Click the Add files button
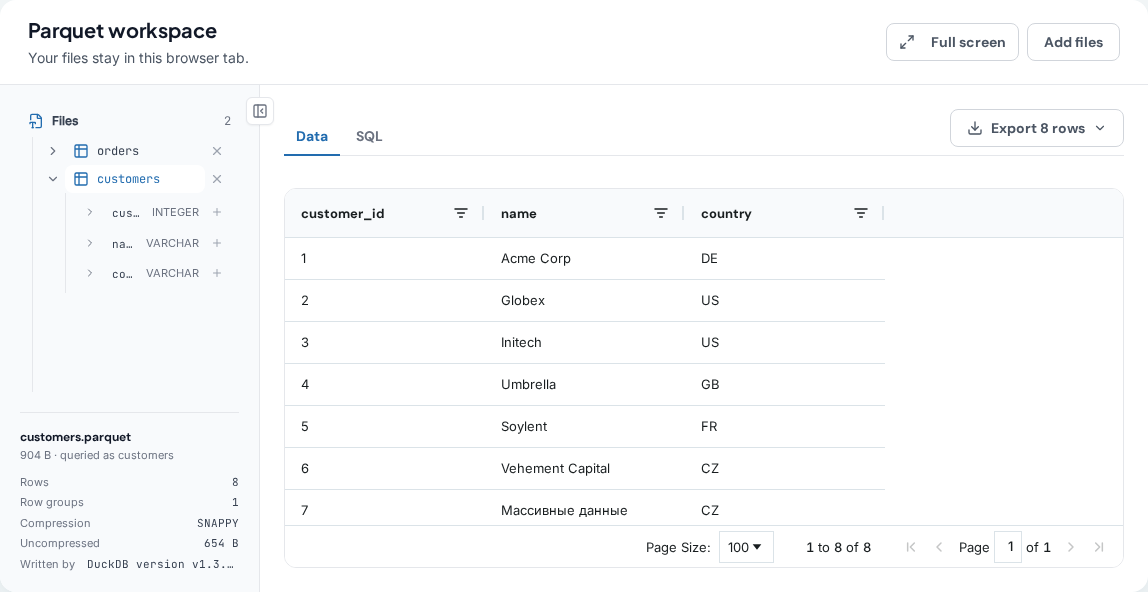This screenshot has height=592, width=1148. pos(1073,42)
